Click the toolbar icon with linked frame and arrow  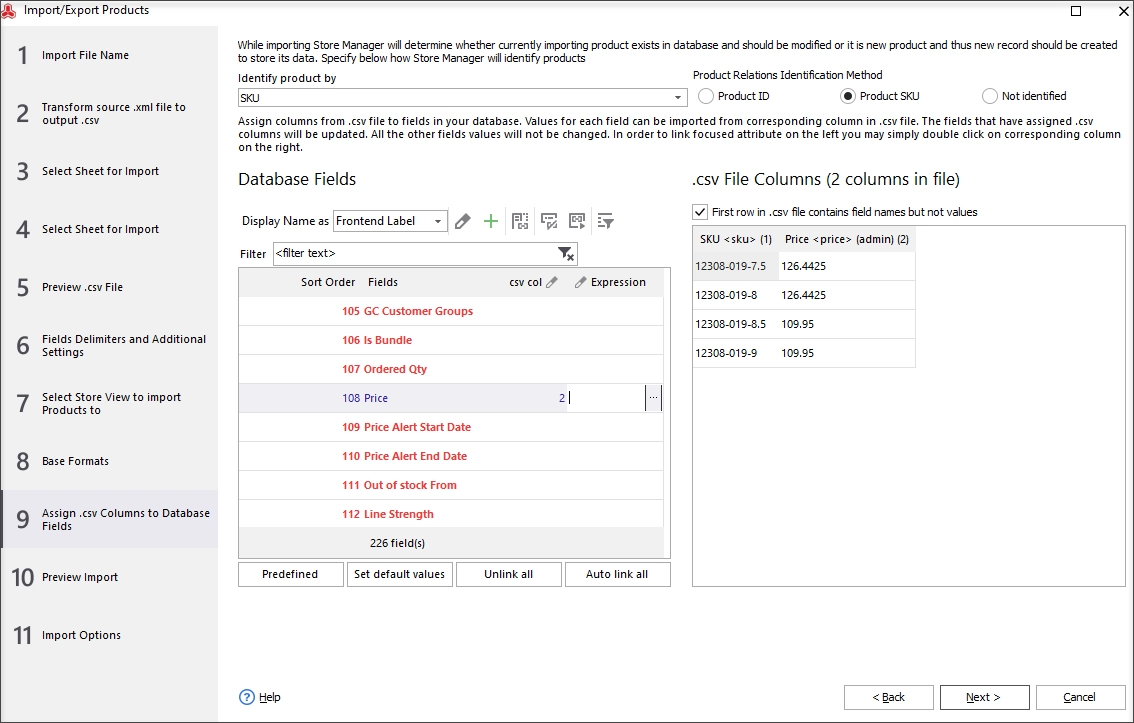click(577, 221)
